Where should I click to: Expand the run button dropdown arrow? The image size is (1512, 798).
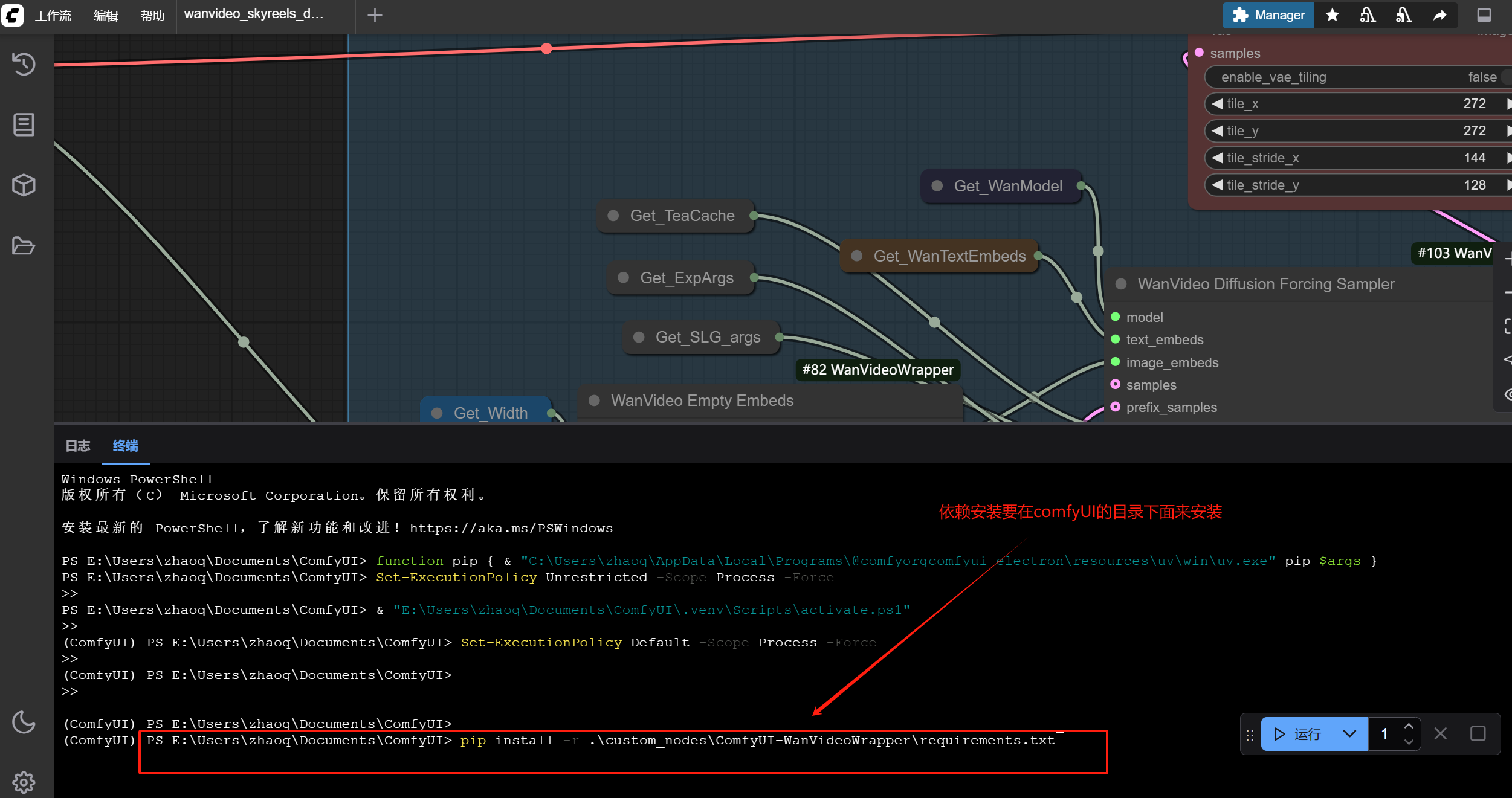[1349, 734]
